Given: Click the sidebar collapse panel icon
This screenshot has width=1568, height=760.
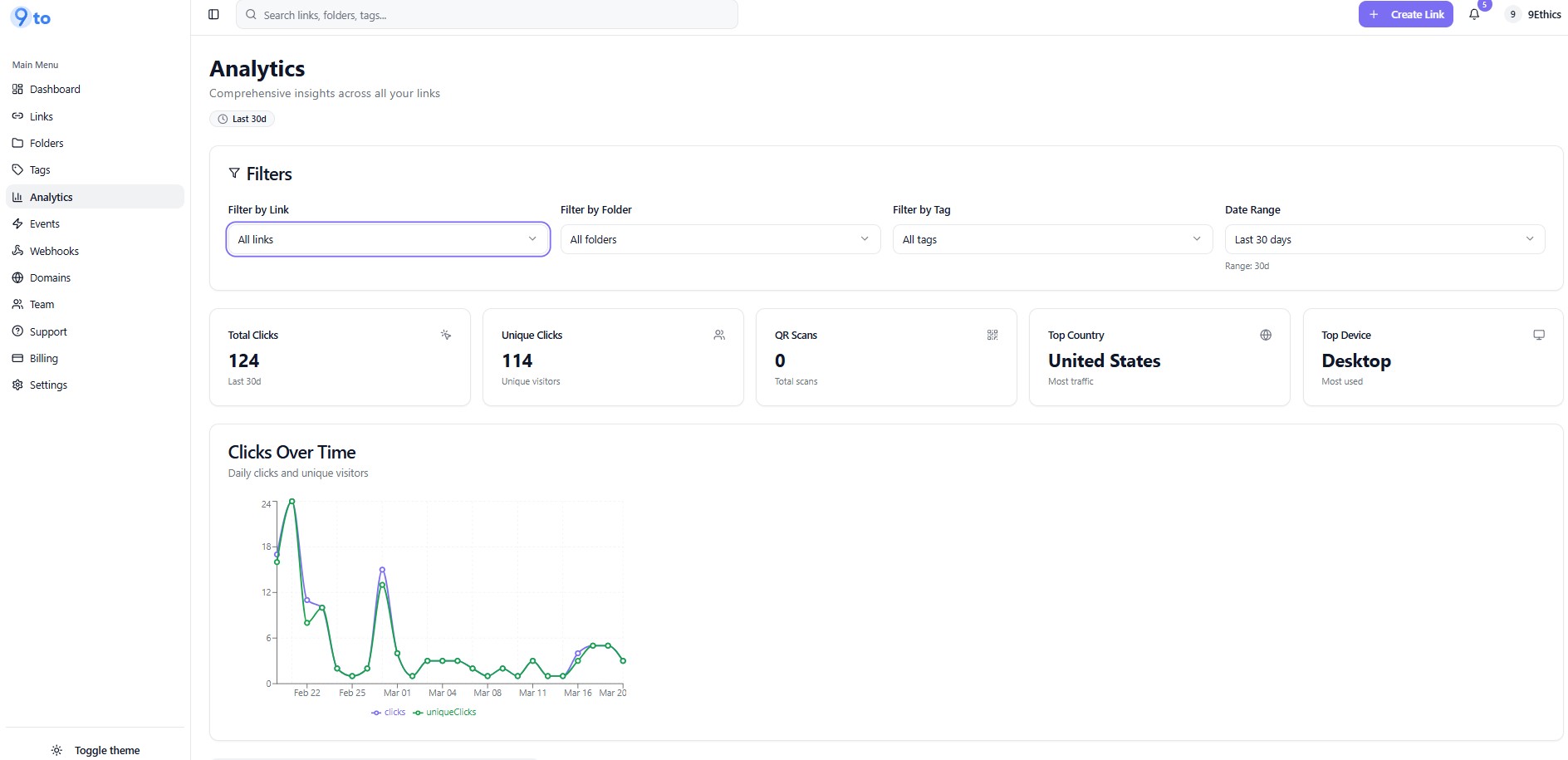Looking at the screenshot, I should [x=213, y=14].
